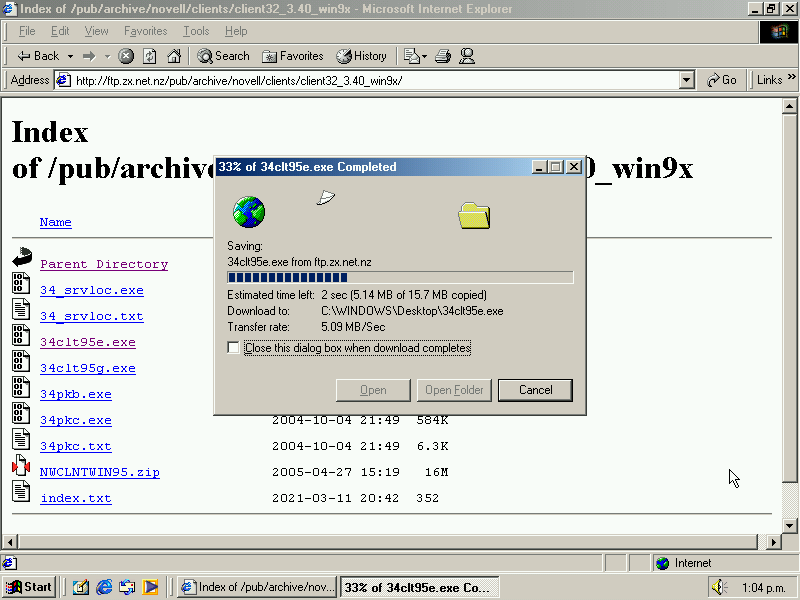Screen dimensions: 800x600
Task: Launch Internet Explorer from the quick launch bar
Action: (104, 587)
